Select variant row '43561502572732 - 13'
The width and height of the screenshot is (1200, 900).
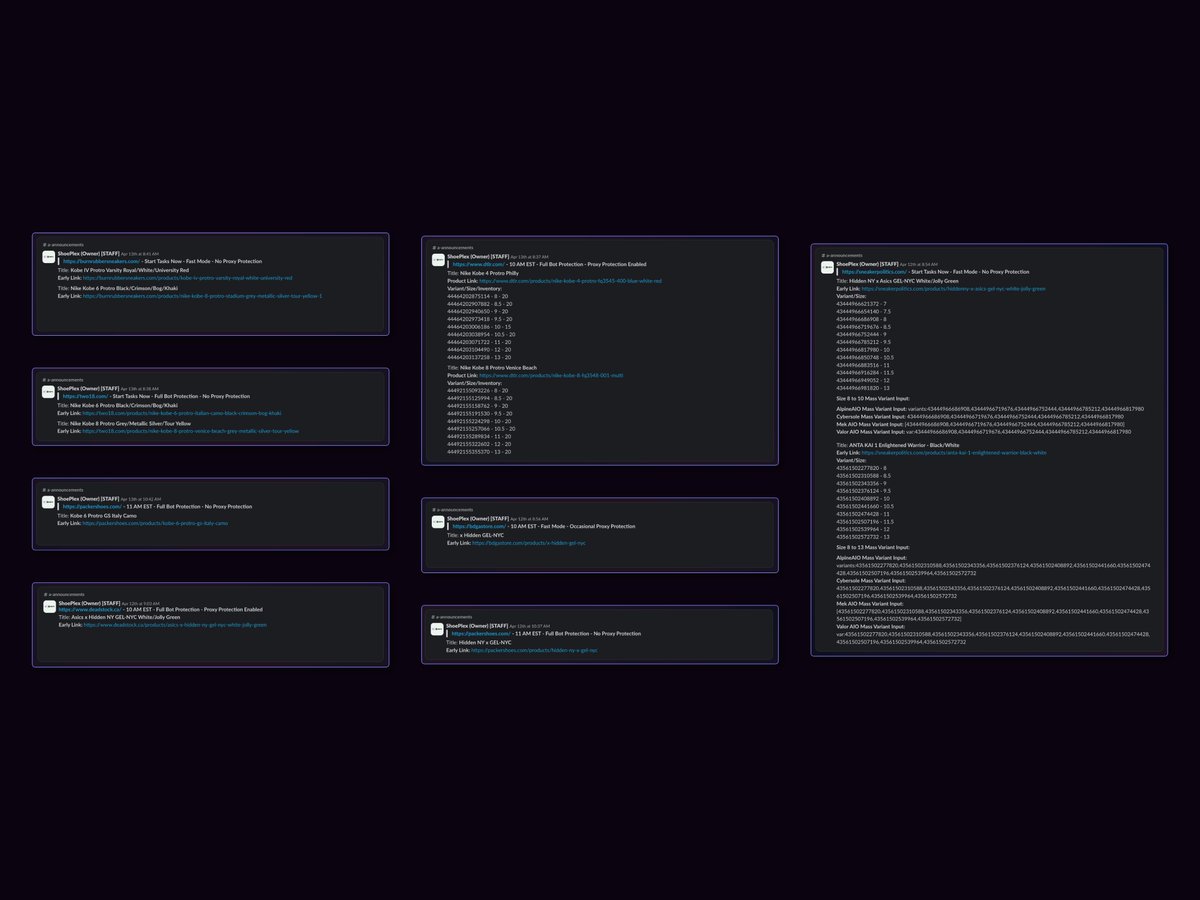click(x=862, y=536)
